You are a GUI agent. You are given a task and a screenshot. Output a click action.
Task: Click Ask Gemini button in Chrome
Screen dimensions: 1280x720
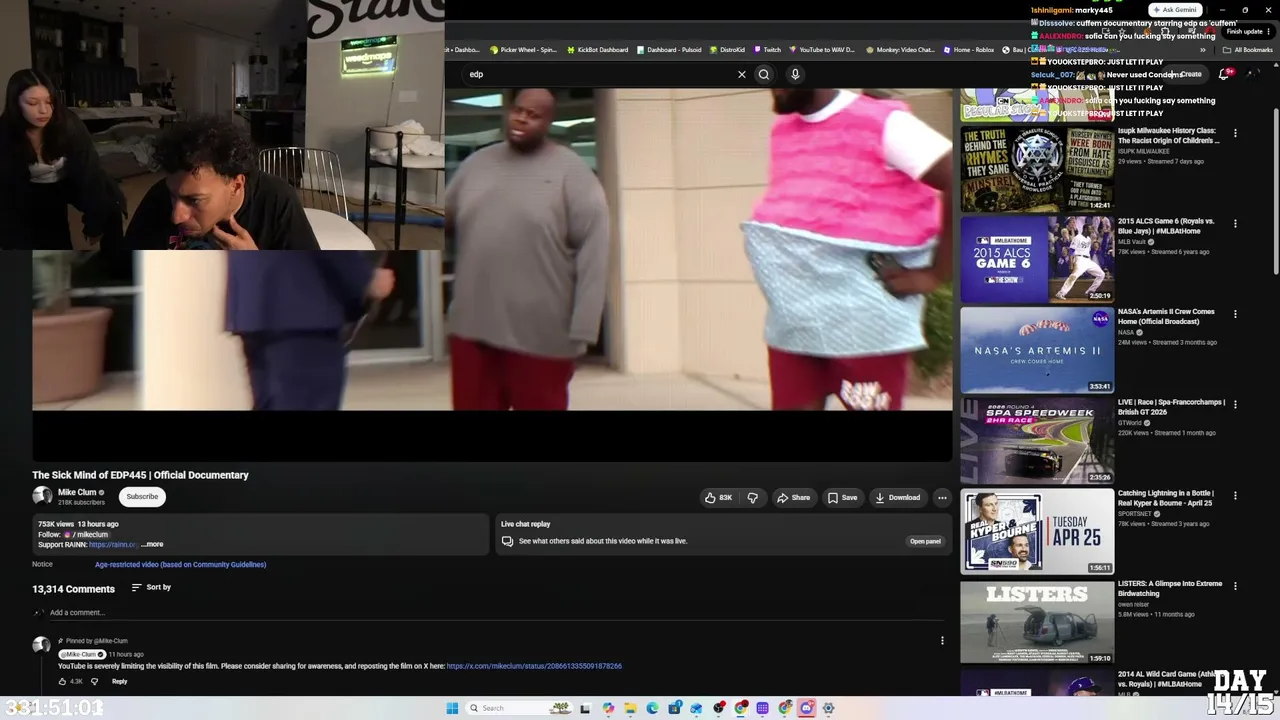coord(1175,10)
